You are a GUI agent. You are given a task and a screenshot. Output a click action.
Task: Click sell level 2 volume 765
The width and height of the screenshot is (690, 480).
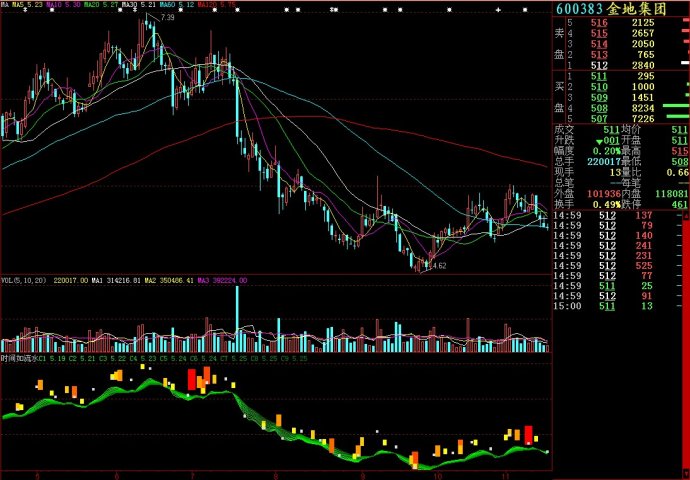click(x=646, y=55)
